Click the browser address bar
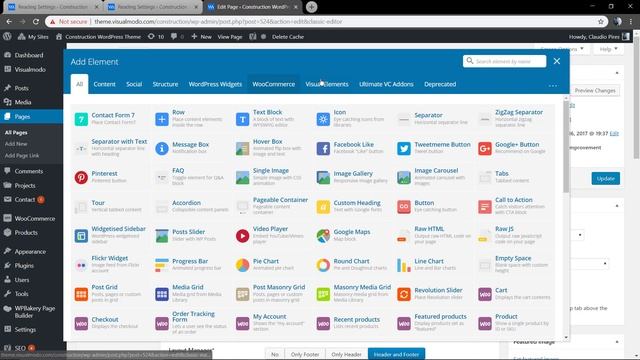This screenshot has width=640, height=360. coord(327,22)
